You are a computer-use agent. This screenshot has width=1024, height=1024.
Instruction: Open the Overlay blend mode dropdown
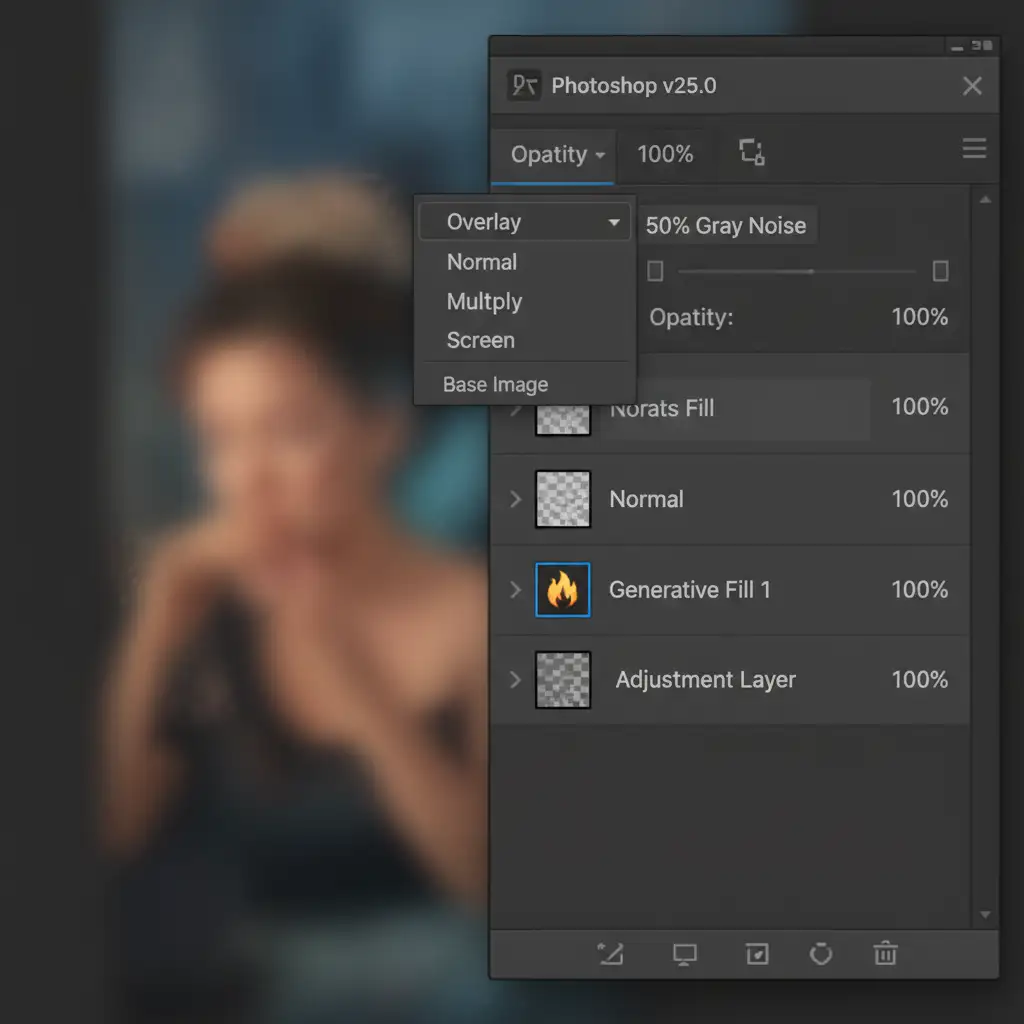(524, 222)
